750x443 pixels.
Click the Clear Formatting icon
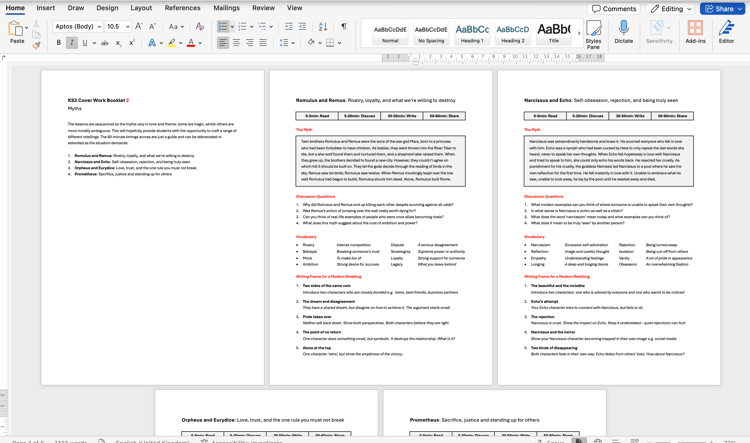click(200, 27)
